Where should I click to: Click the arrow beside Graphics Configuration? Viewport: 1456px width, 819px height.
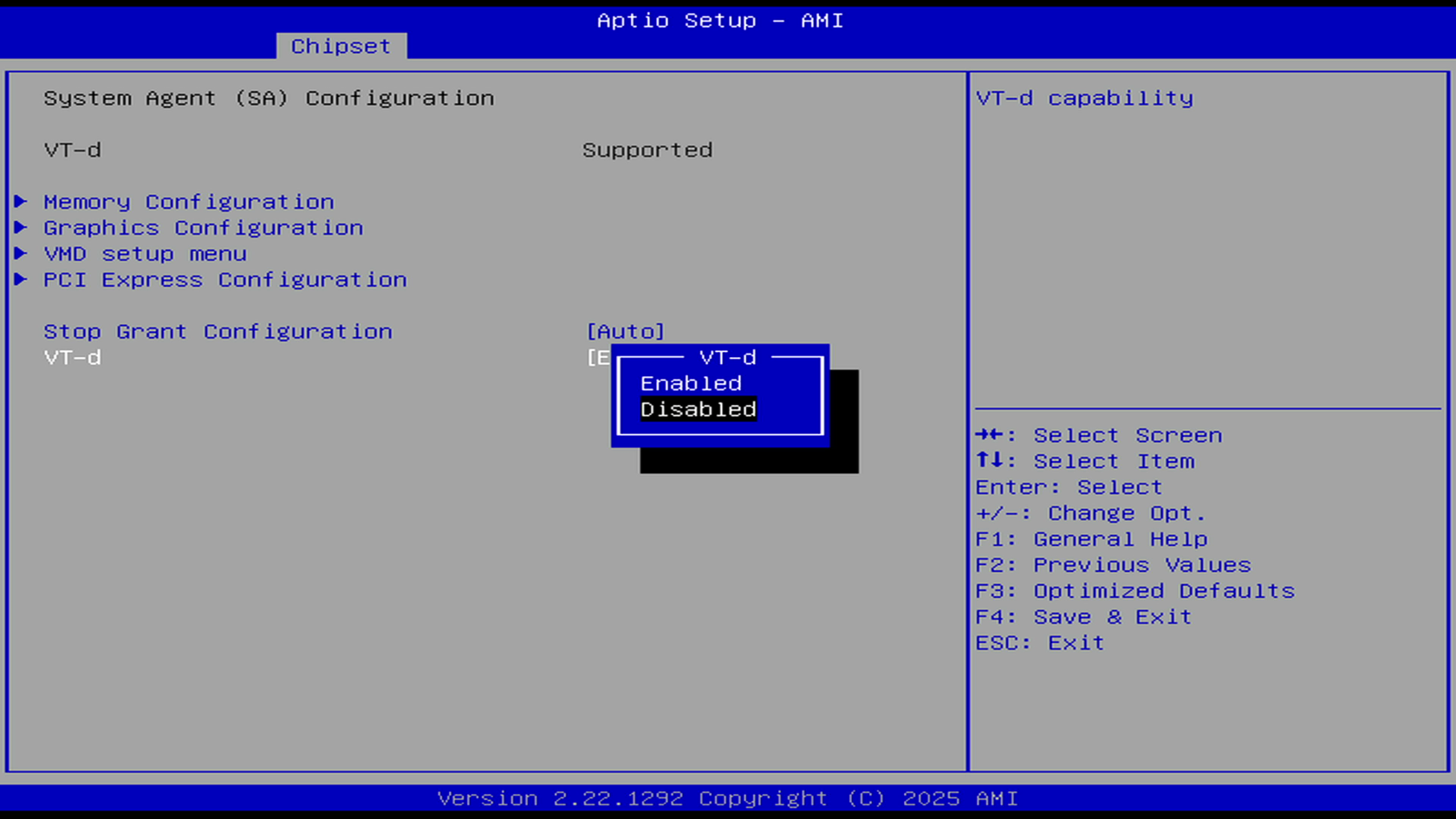click(x=21, y=227)
